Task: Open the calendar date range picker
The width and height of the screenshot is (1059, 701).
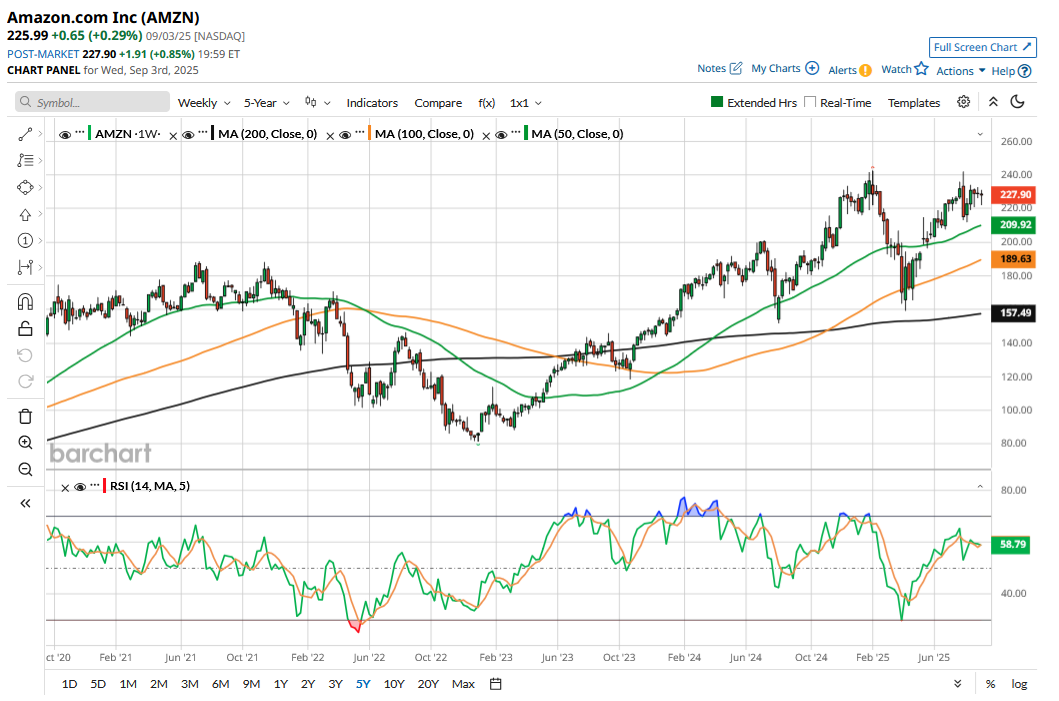Action: 495,684
